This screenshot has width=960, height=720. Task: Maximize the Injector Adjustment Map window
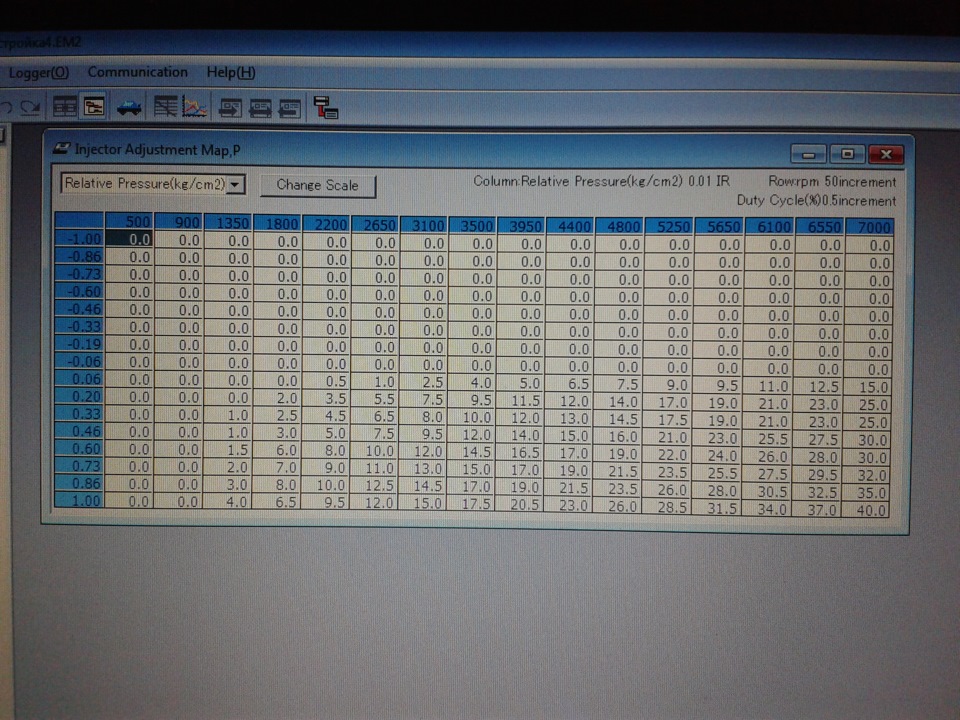point(847,154)
